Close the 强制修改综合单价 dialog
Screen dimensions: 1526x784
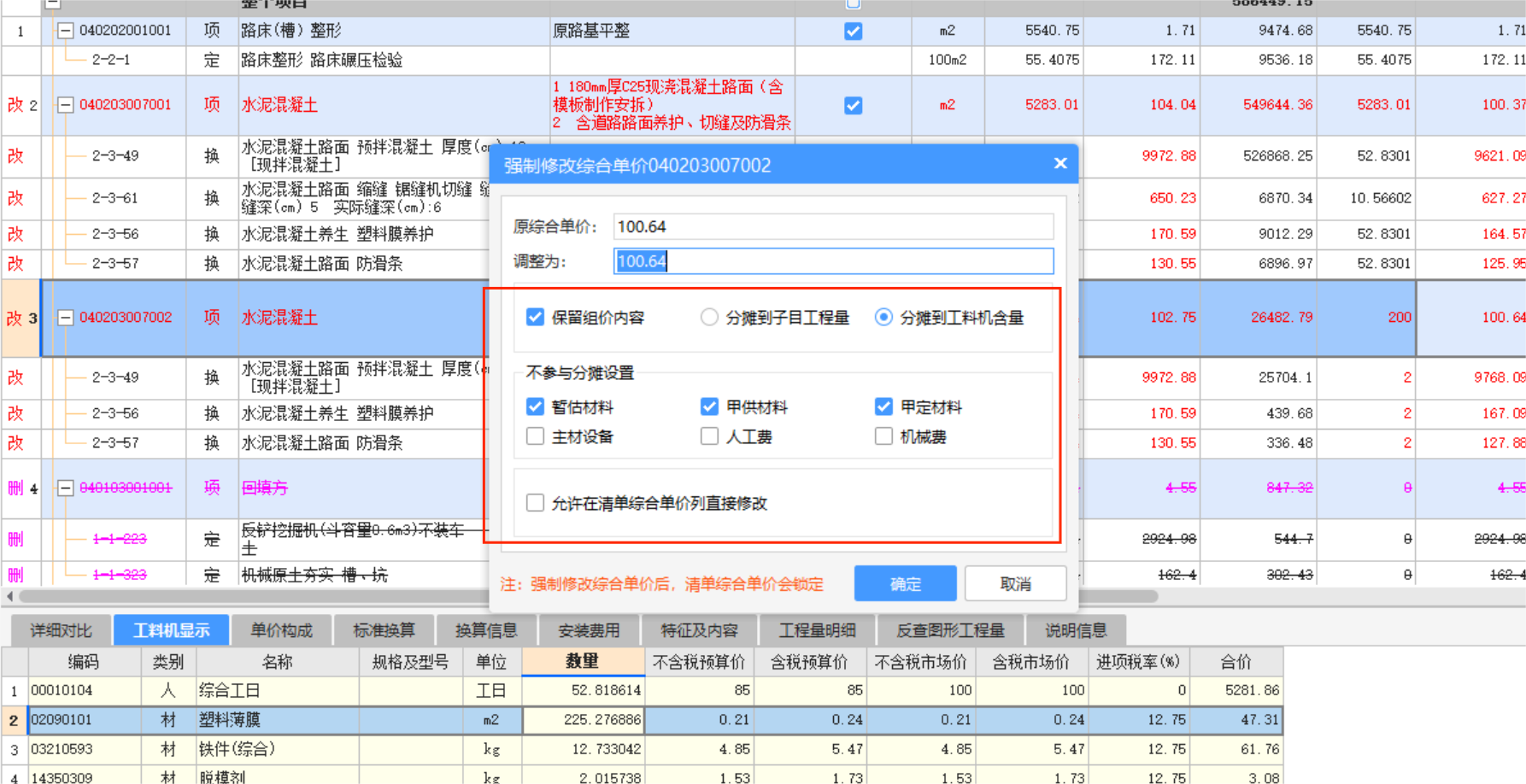point(1060,163)
